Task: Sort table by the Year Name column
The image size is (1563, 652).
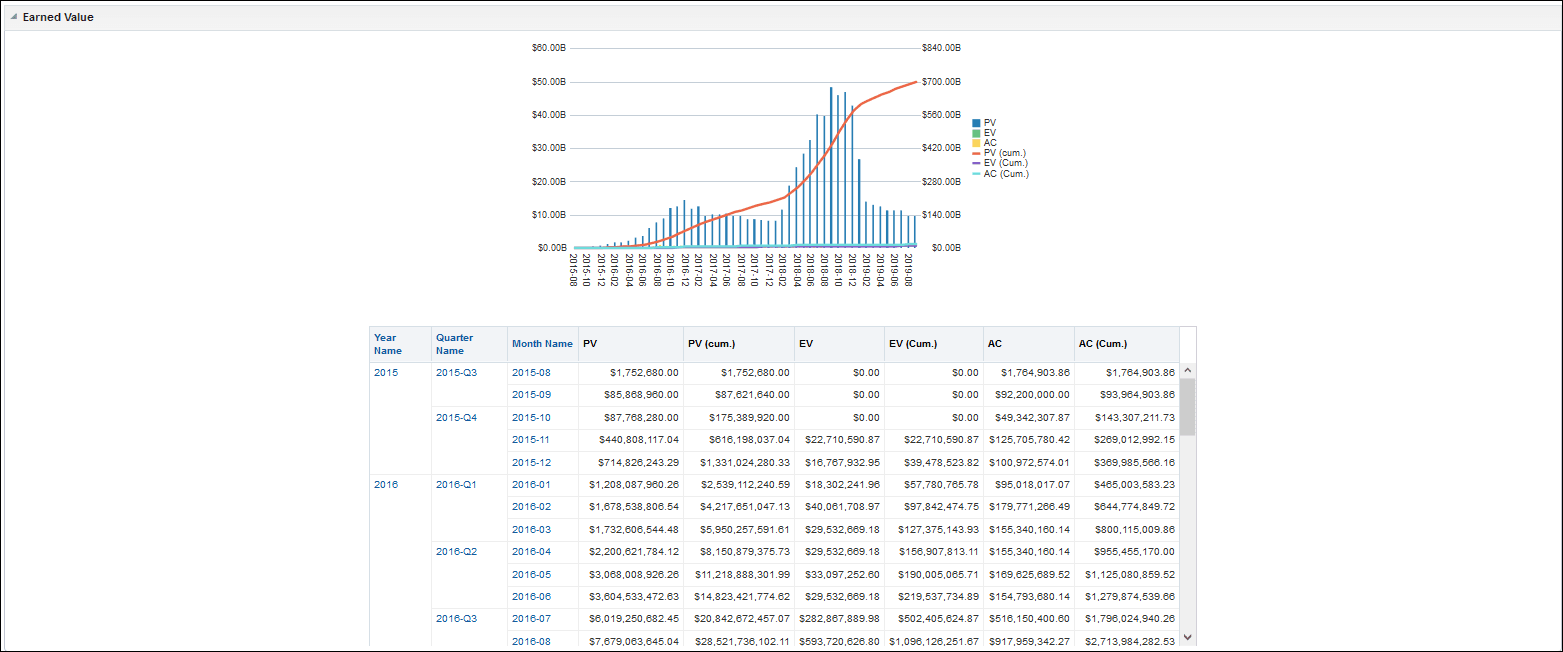Action: point(388,343)
